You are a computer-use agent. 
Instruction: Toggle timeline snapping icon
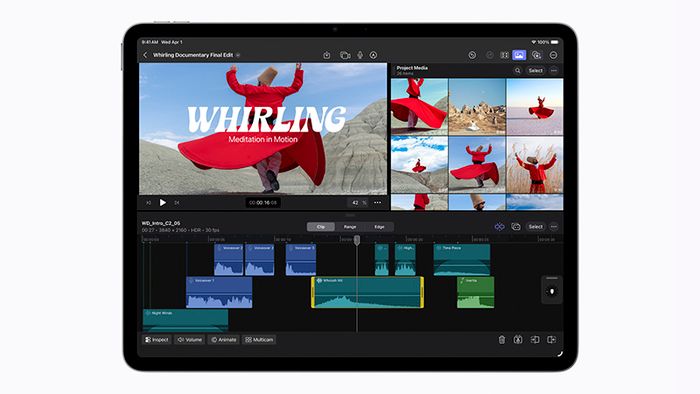tap(499, 227)
